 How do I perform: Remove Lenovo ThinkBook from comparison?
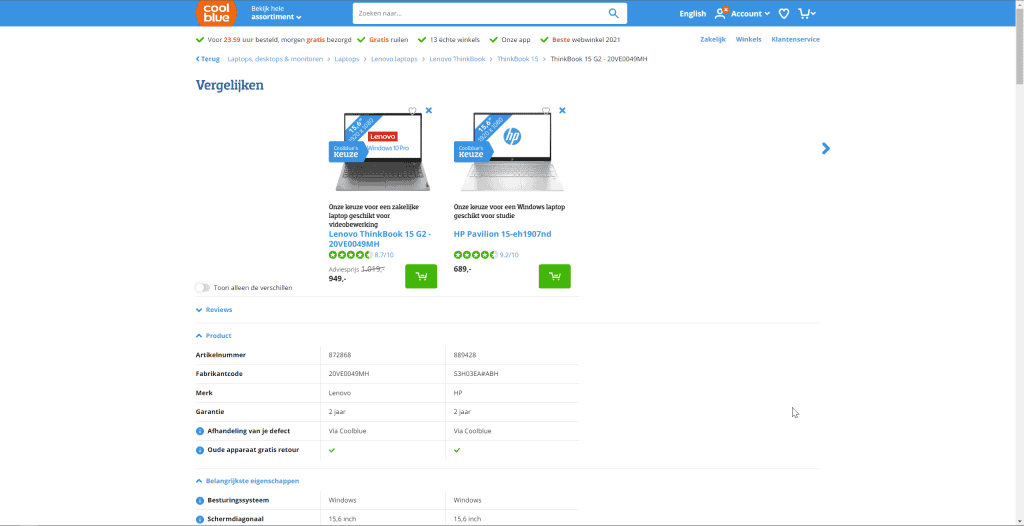point(428,110)
